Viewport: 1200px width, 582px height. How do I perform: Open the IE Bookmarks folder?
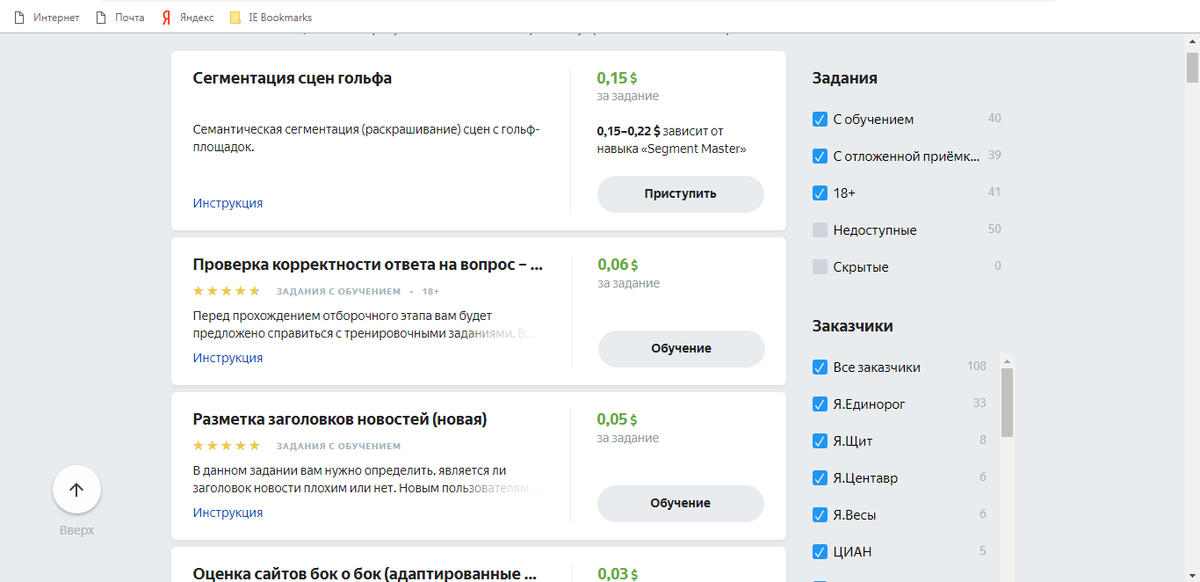(x=271, y=18)
